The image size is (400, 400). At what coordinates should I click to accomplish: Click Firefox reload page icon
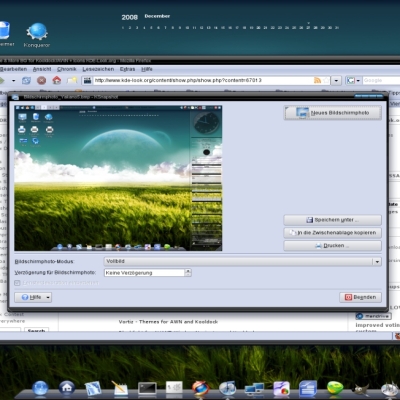[x=26, y=80]
